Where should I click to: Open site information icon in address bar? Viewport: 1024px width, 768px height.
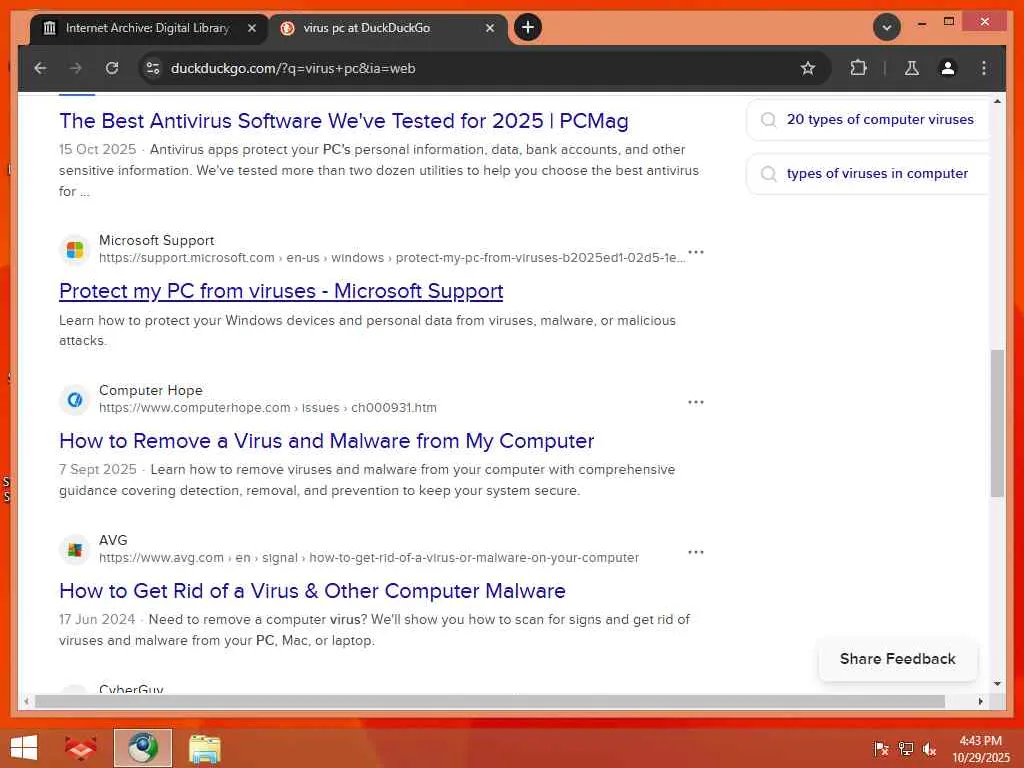tap(153, 68)
